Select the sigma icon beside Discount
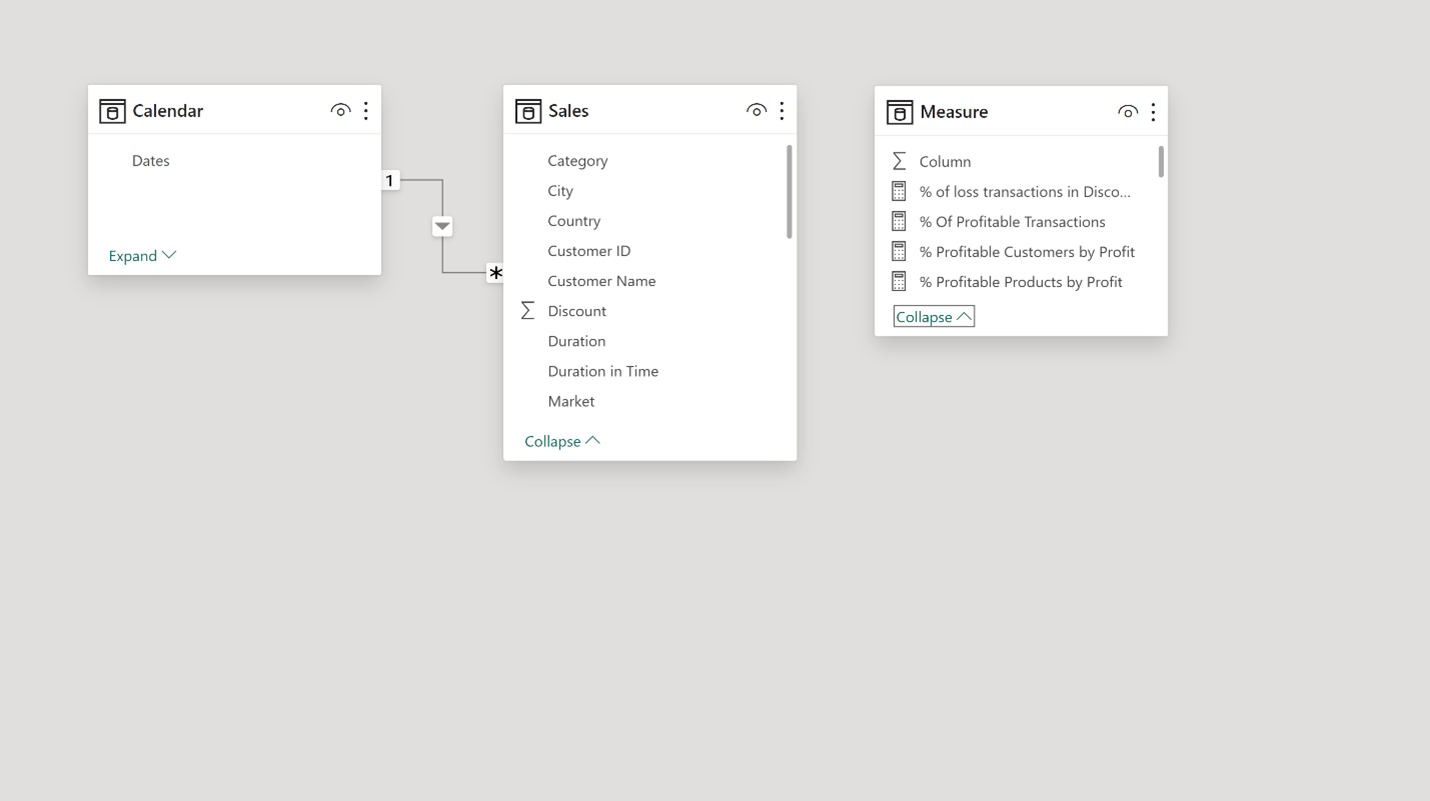Image resolution: width=1430 pixels, height=801 pixels. click(528, 311)
